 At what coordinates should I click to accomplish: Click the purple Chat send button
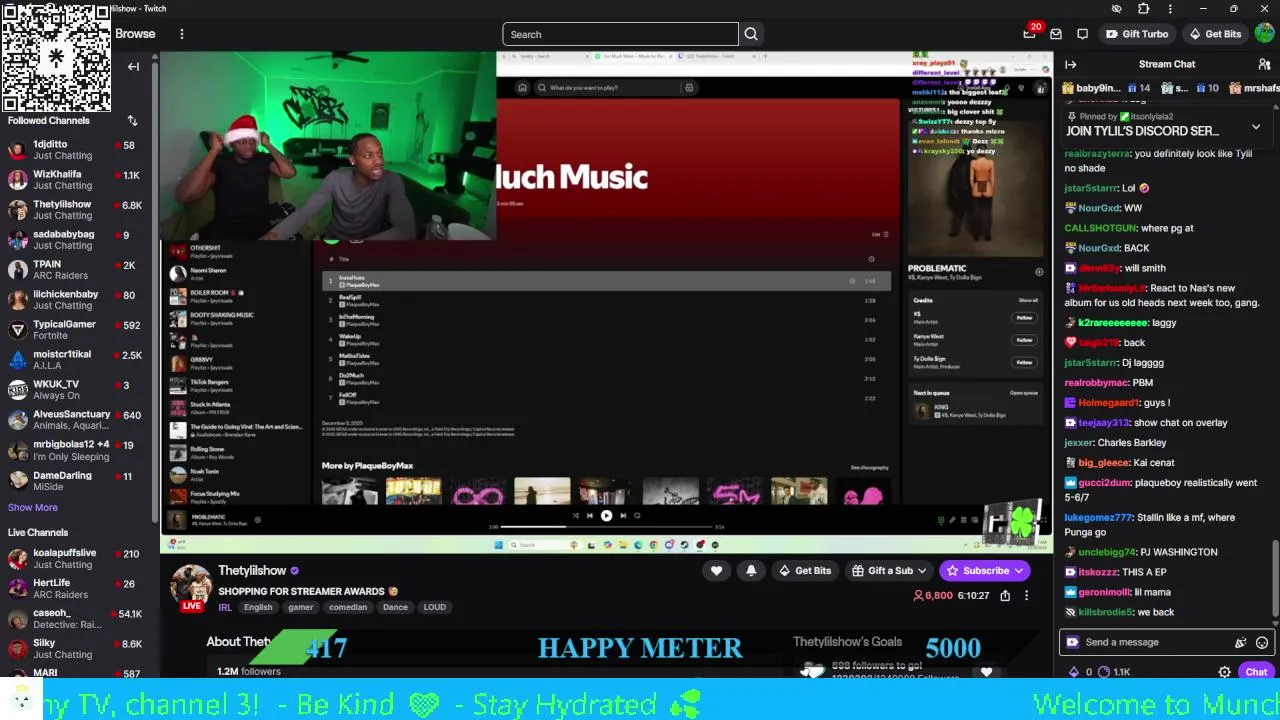tap(1255, 672)
